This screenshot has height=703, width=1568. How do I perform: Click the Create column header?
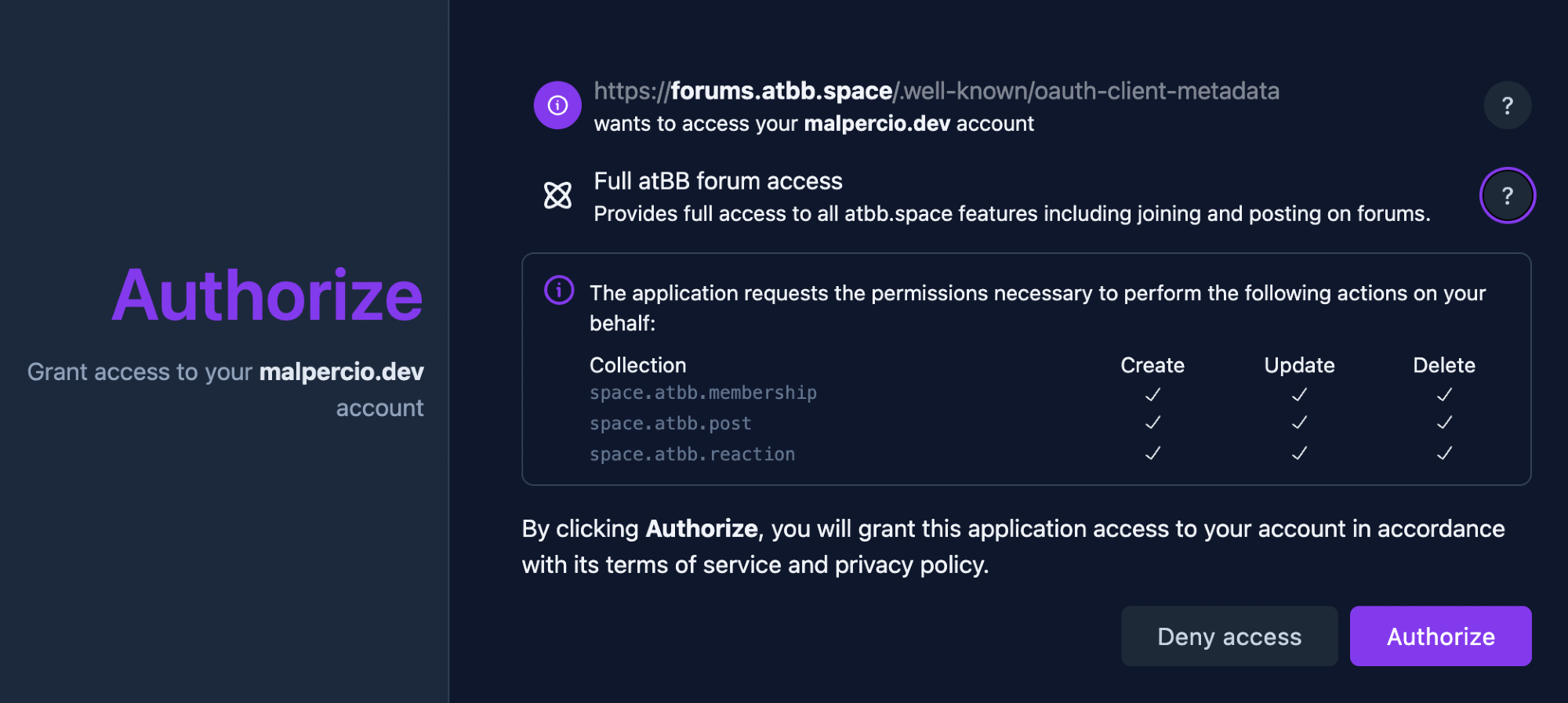[x=1152, y=365]
